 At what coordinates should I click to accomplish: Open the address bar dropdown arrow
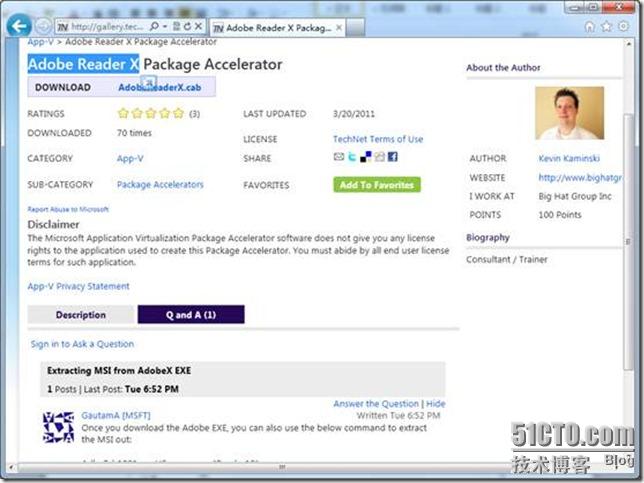(165, 27)
